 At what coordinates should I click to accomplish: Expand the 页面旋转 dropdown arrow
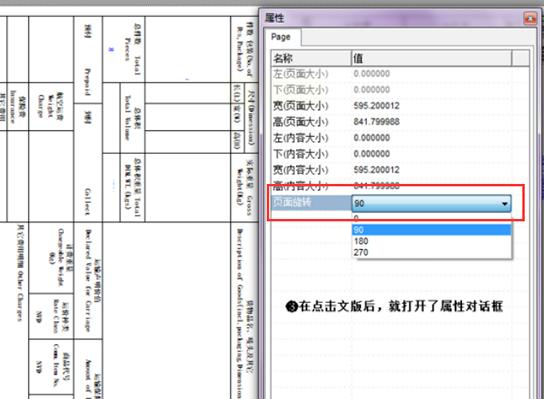pyautogui.click(x=505, y=204)
